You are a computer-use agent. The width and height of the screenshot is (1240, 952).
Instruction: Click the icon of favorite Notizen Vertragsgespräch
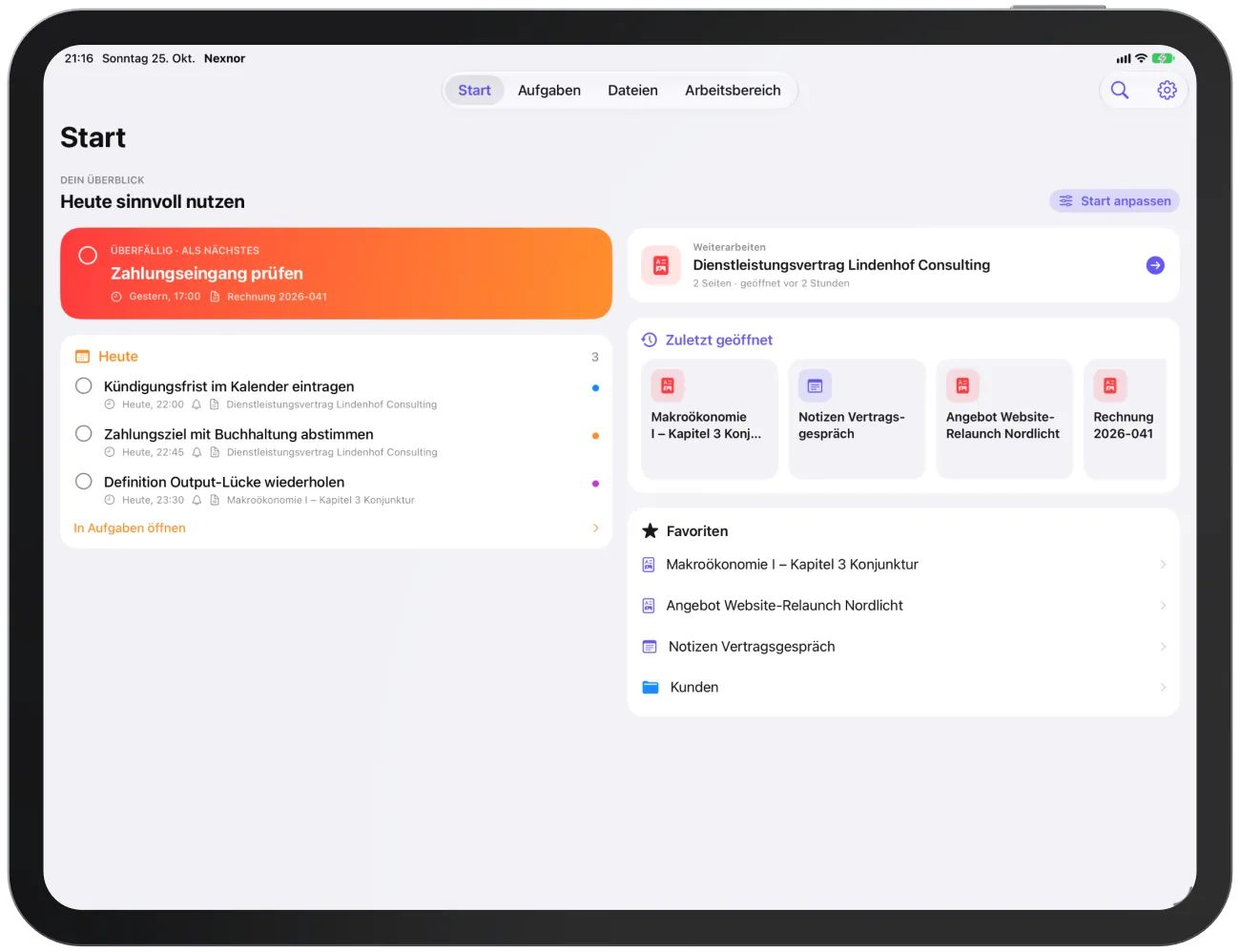[650, 646]
